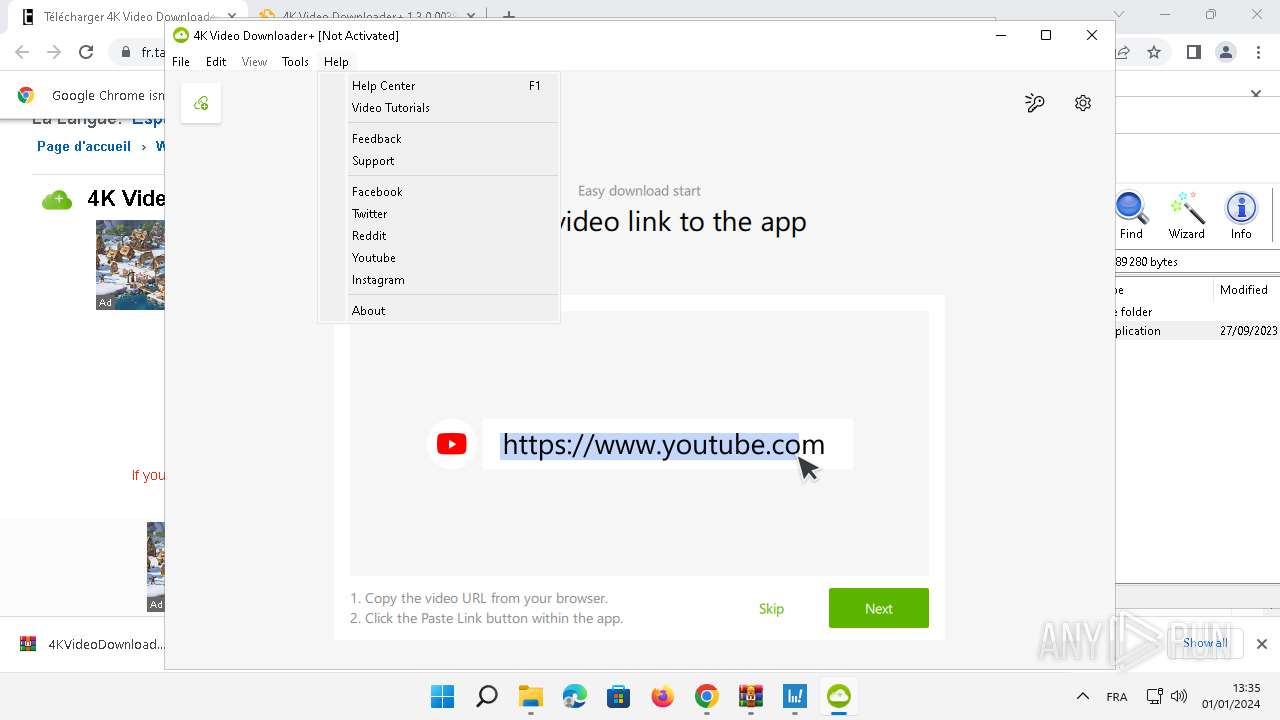Open a new Chrome tab

click(509, 16)
